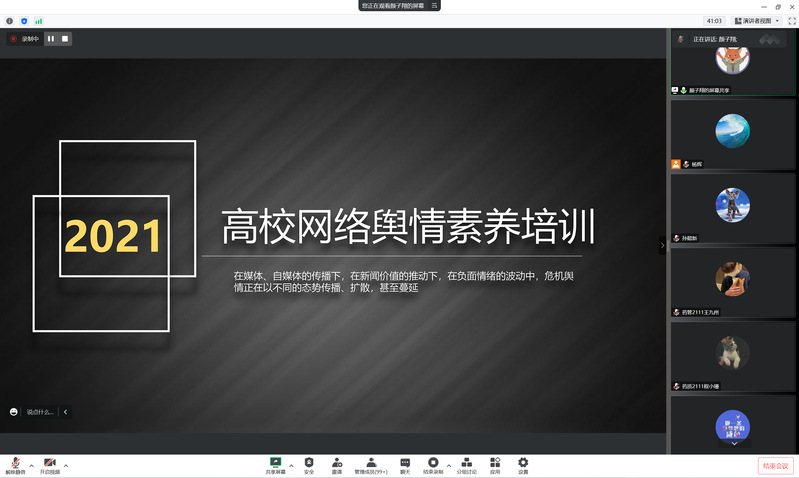The image size is (799, 478).
Task: Open the Chat (聊天) icon
Action: (x=405, y=464)
